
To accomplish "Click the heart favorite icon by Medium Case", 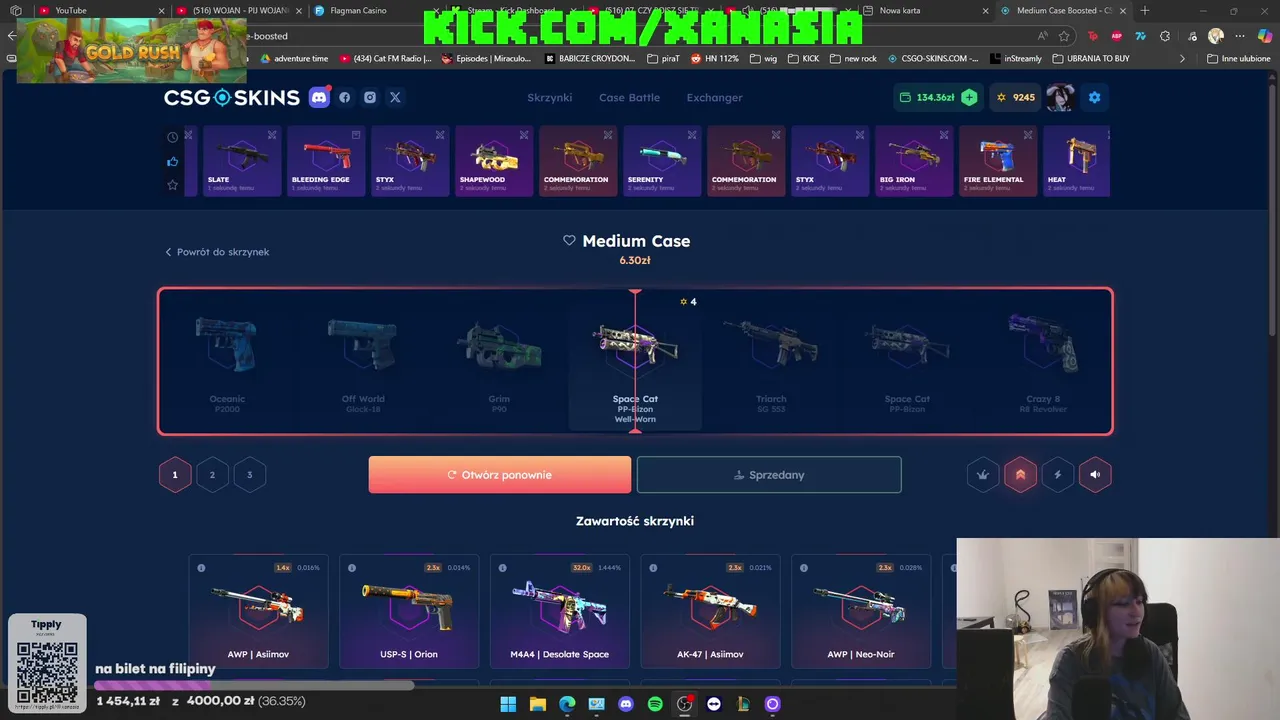I will [x=569, y=240].
